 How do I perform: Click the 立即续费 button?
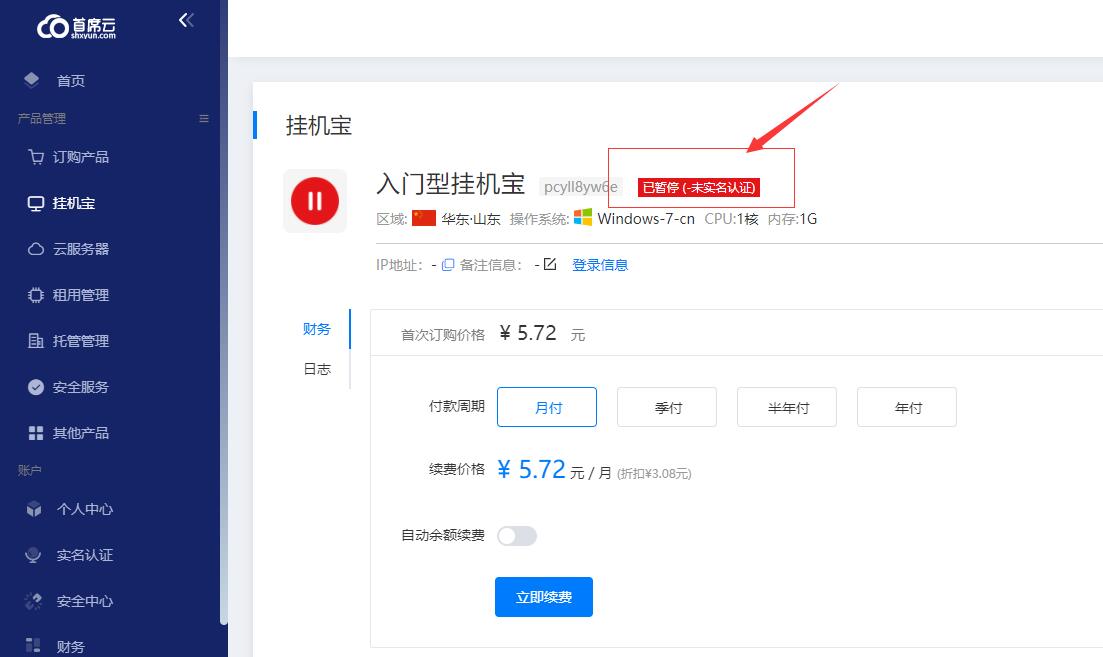544,597
